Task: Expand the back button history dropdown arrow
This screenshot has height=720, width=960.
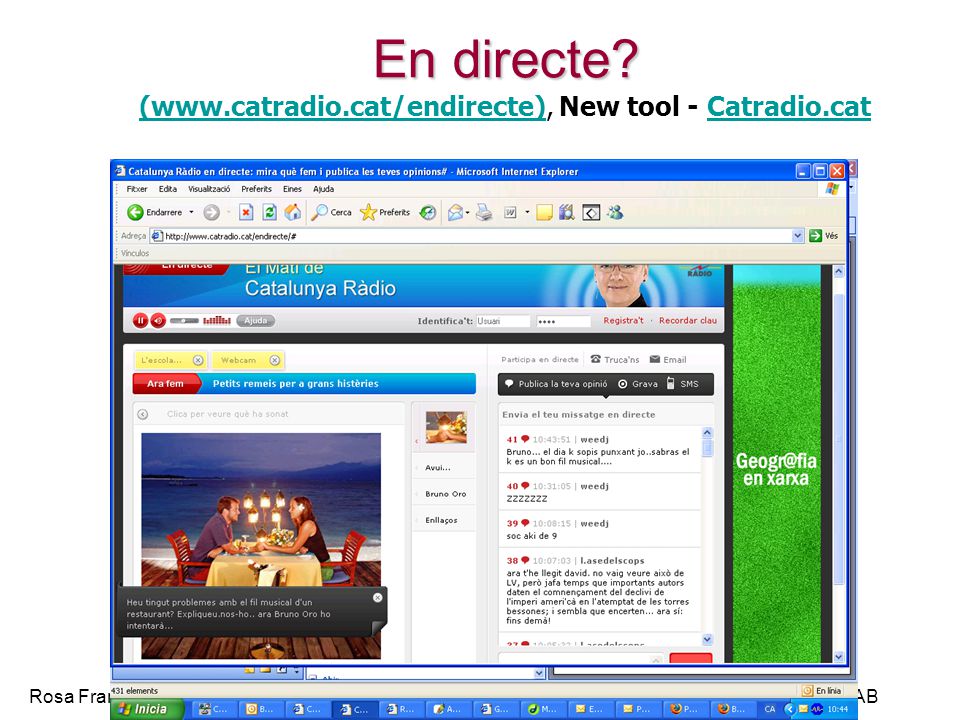Action: pyautogui.click(x=191, y=212)
